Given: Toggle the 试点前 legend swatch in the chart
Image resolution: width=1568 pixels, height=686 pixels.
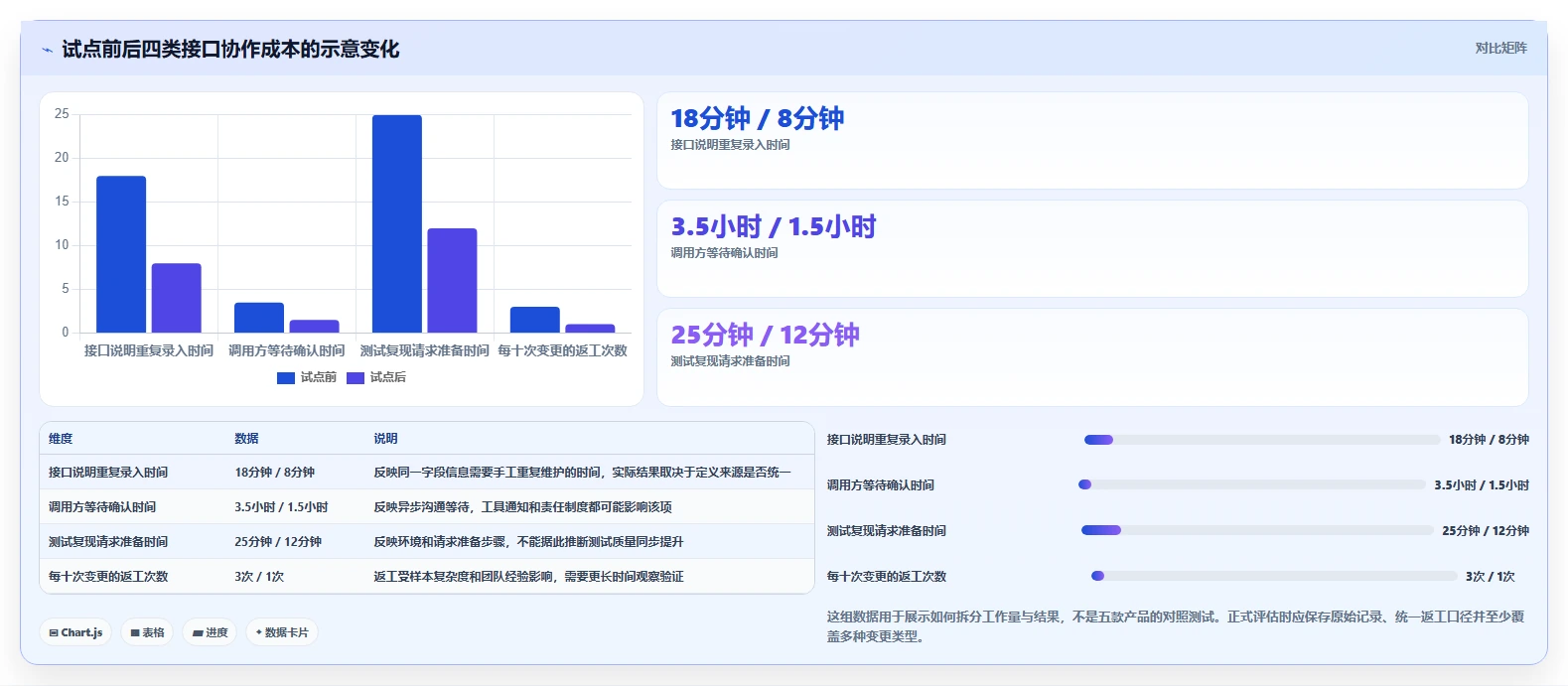Looking at the screenshot, I should 286,377.
